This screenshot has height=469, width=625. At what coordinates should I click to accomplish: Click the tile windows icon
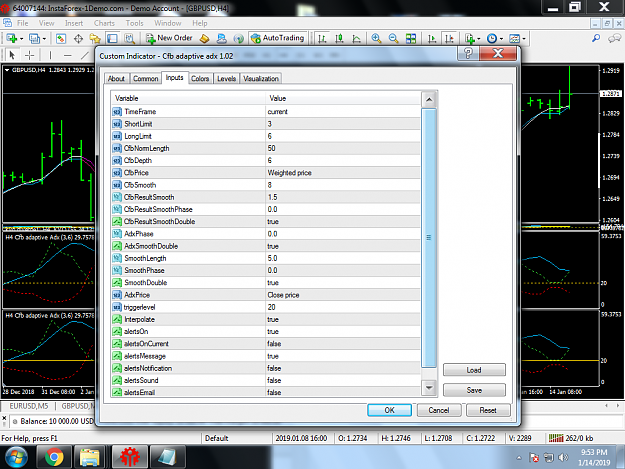(x=411, y=38)
